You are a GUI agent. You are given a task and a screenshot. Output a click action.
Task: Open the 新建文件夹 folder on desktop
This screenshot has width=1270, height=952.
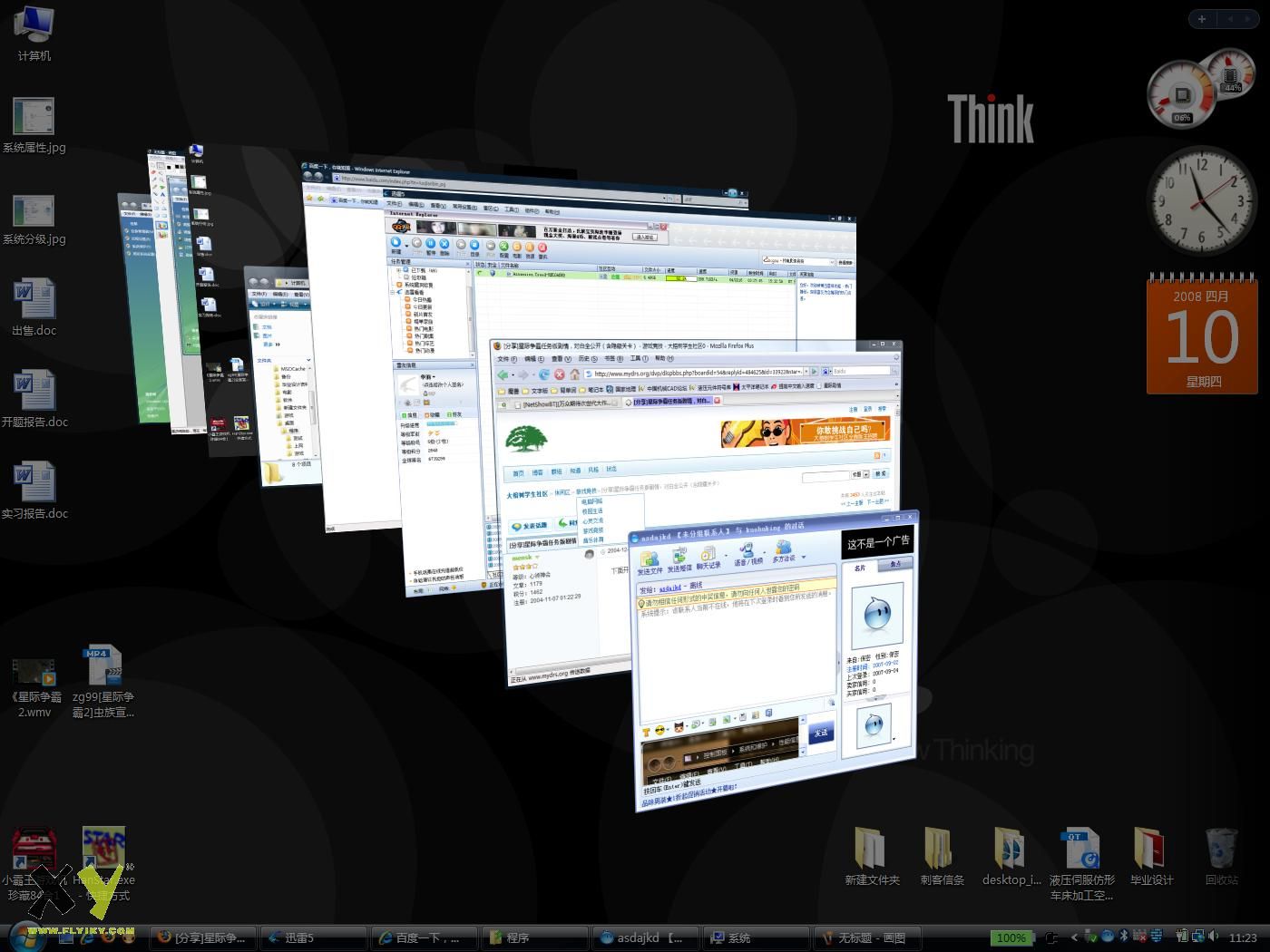pyautogui.click(x=872, y=855)
